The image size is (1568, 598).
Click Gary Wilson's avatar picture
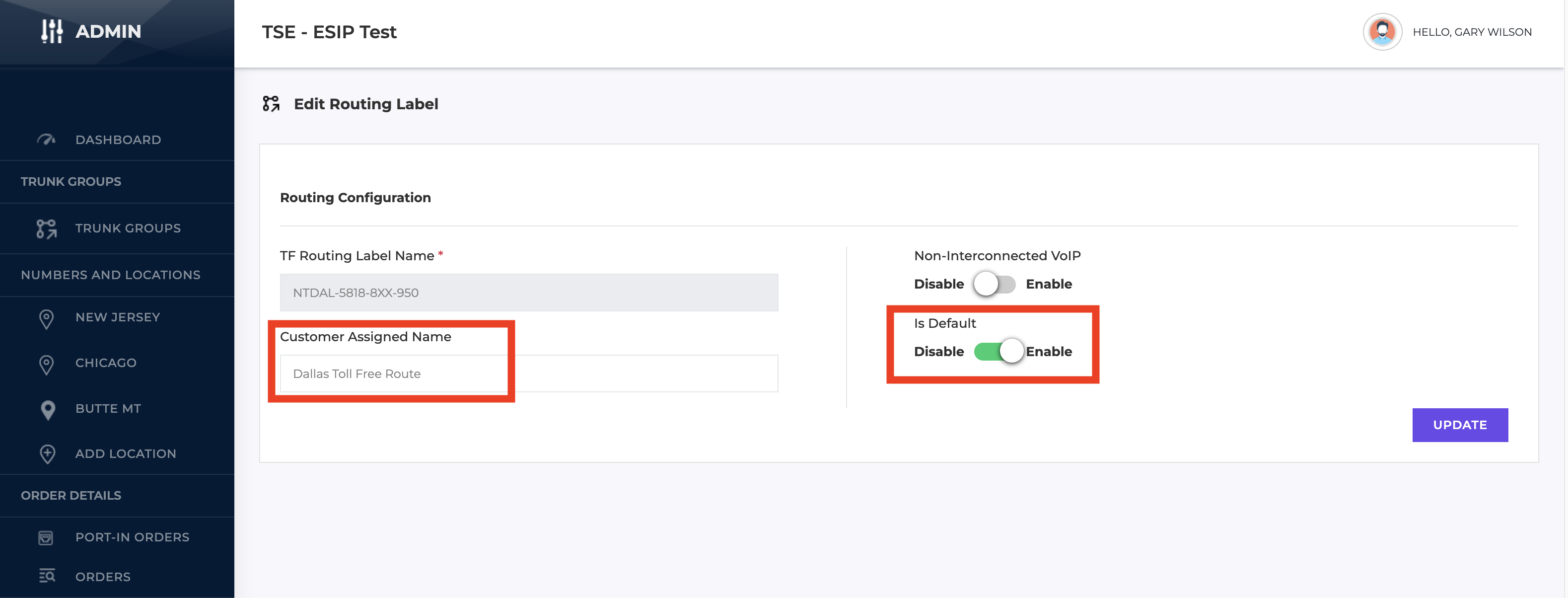[1382, 32]
